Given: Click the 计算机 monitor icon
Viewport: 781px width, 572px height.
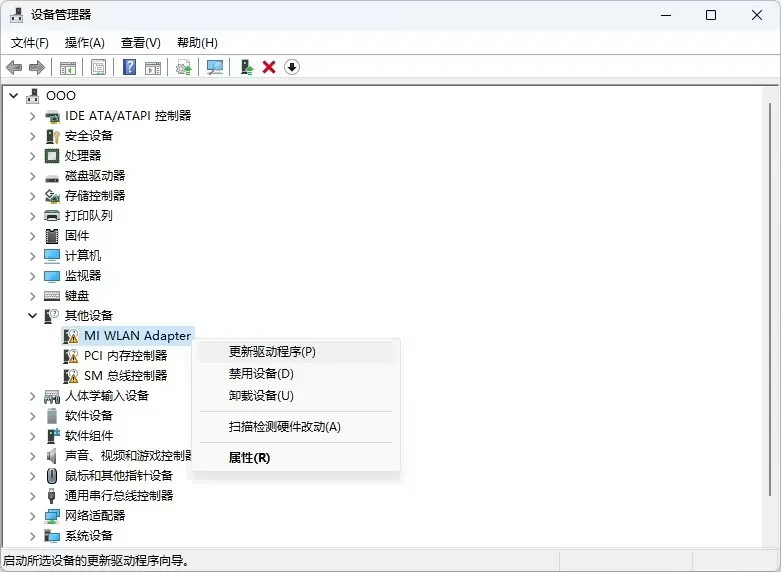Looking at the screenshot, I should (52, 256).
